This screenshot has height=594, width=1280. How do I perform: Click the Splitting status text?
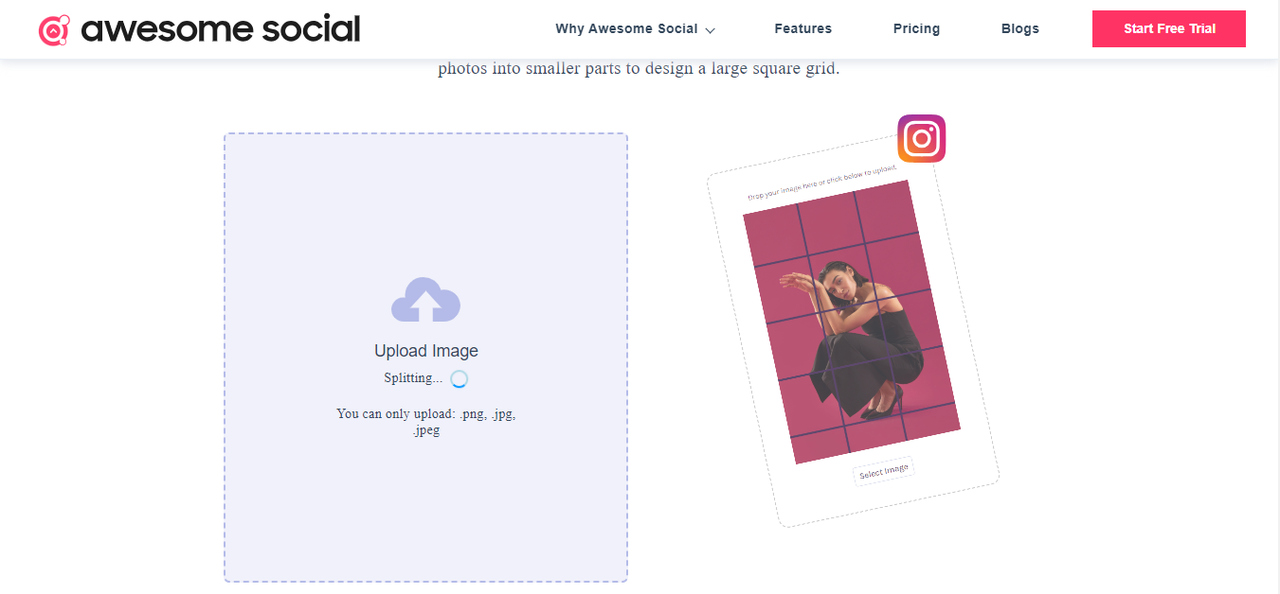413,378
